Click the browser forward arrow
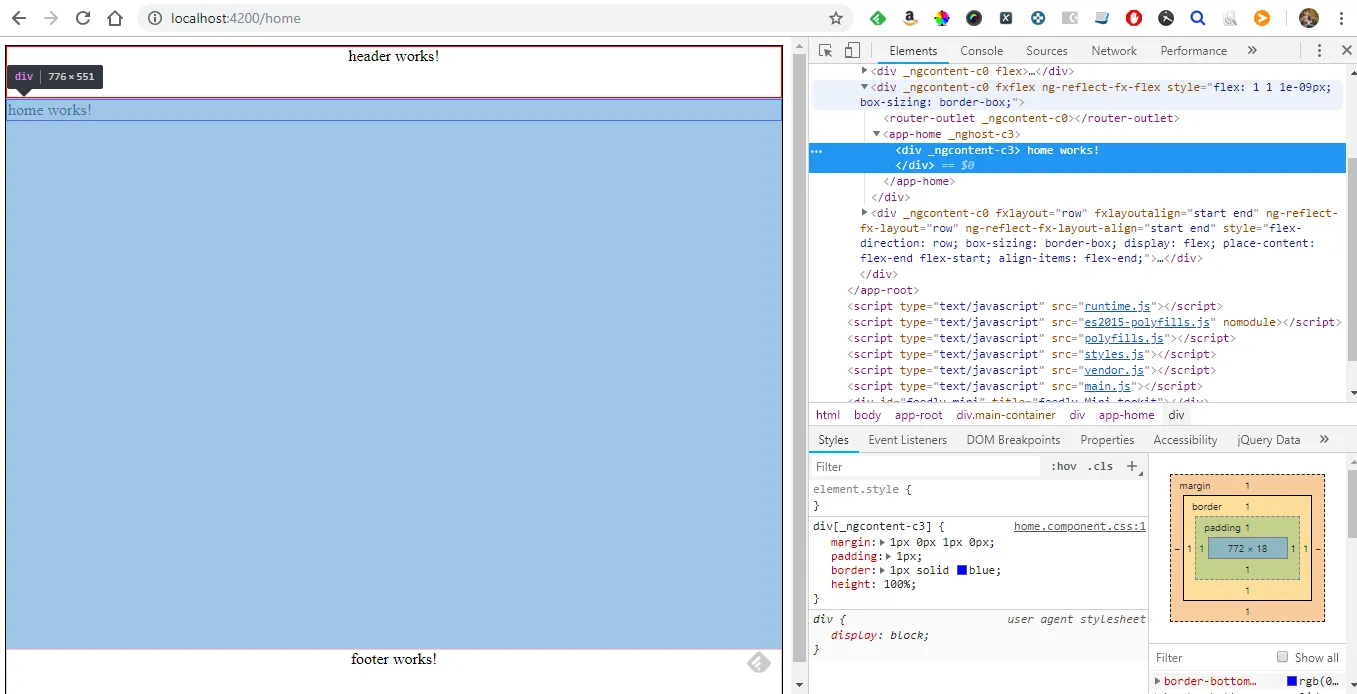Viewport: 1357px width, 694px height. click(51, 18)
